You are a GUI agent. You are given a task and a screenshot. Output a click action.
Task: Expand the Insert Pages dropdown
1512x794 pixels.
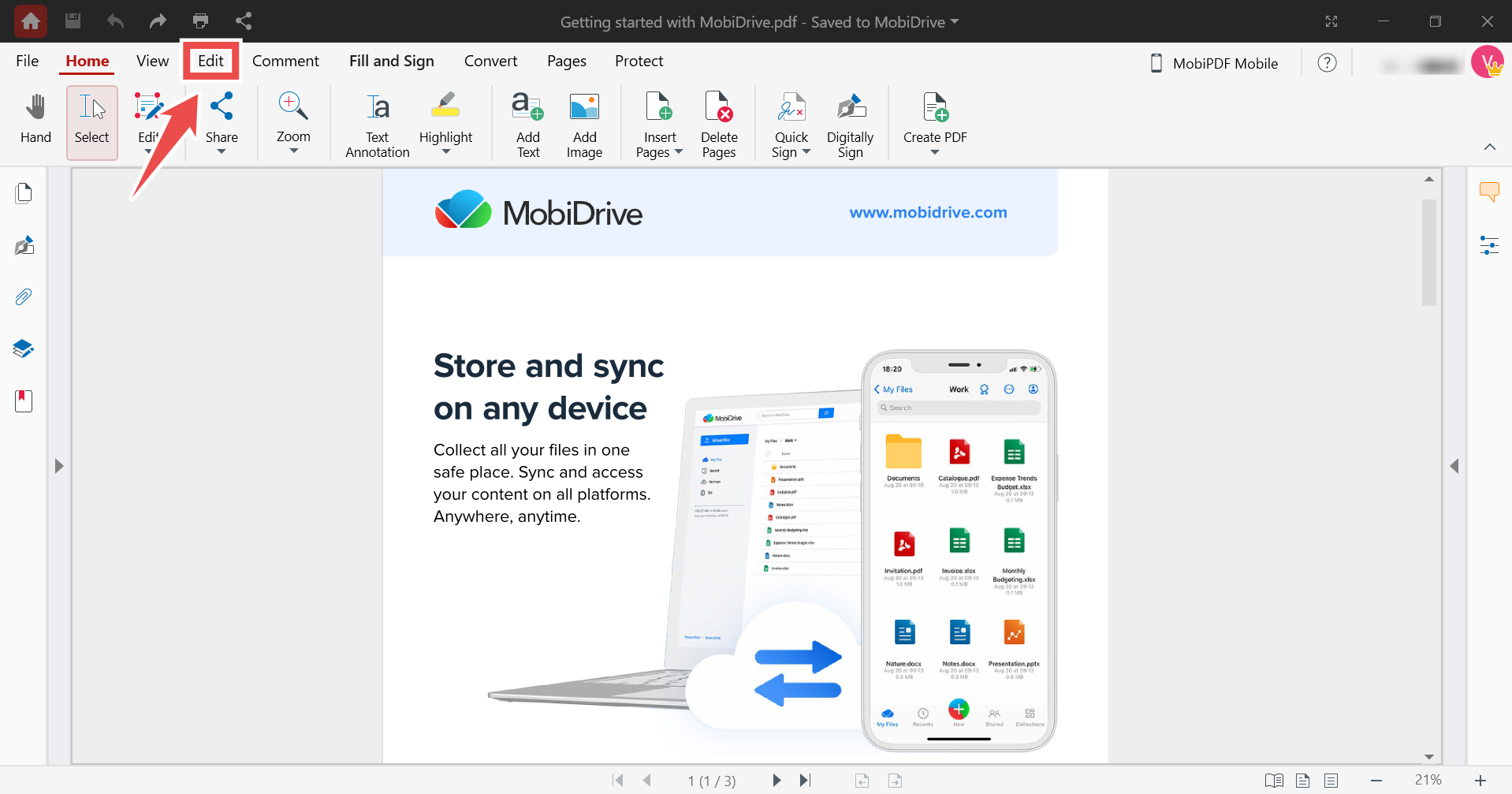point(678,152)
